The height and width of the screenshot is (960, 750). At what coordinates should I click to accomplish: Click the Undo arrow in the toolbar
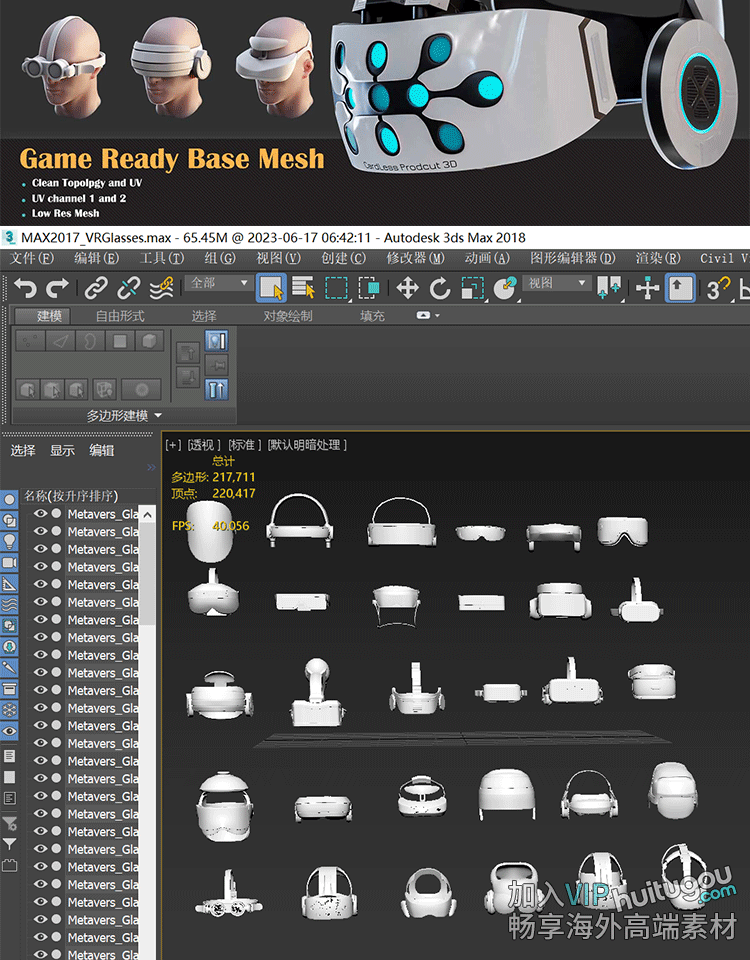pyautogui.click(x=25, y=289)
